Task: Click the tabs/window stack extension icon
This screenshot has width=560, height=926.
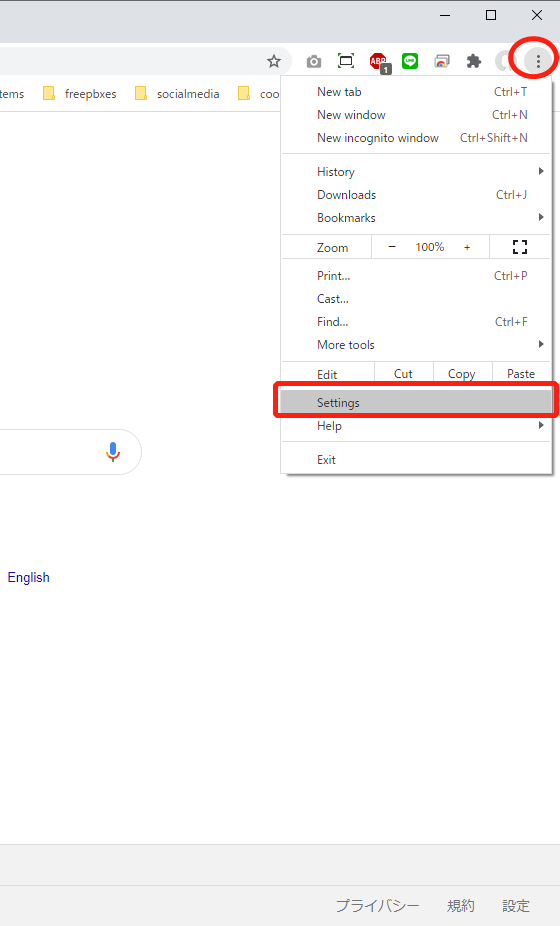Action: 442,61
